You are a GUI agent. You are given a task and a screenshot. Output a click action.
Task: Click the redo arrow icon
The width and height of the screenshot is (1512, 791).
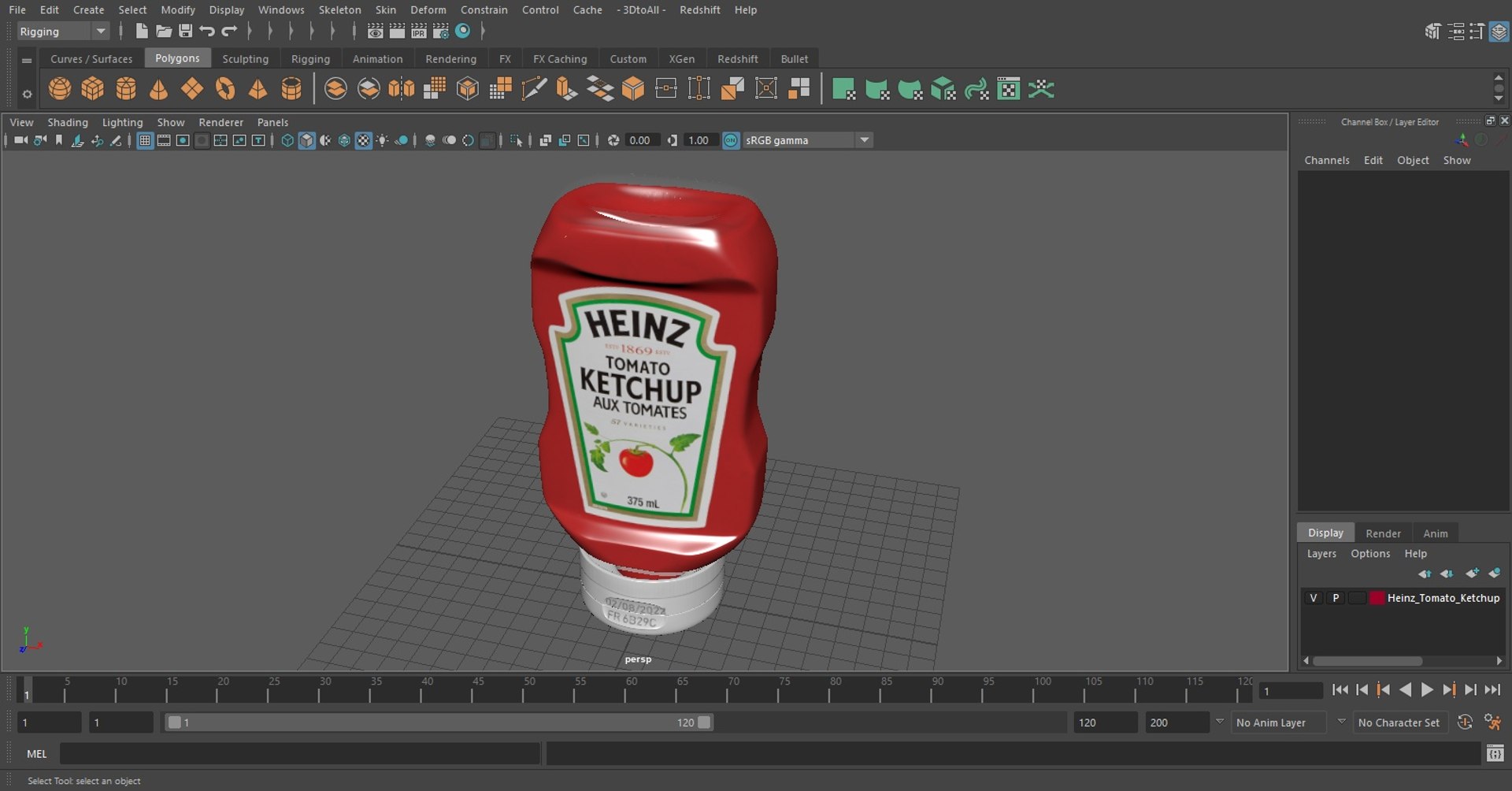pos(229,31)
